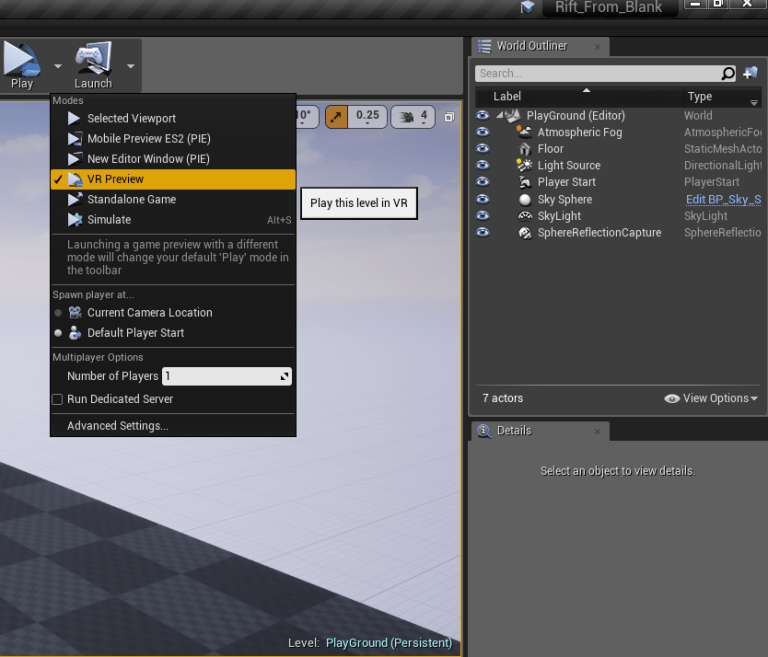Choose Standalone Game mode
This screenshot has width=768, height=657.
[173, 199]
